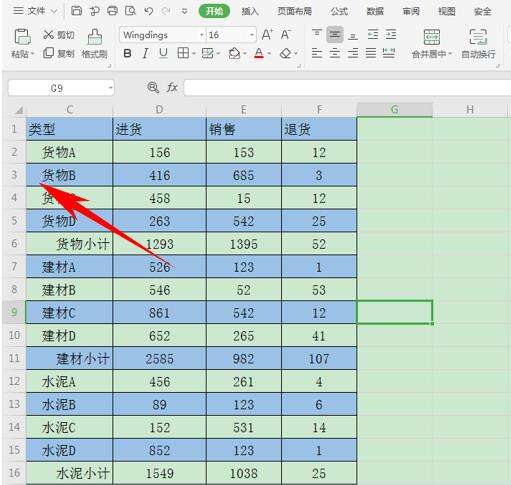Click the Eraser clear format icon
The width and height of the screenshot is (511, 485).
pyautogui.click(x=286, y=53)
